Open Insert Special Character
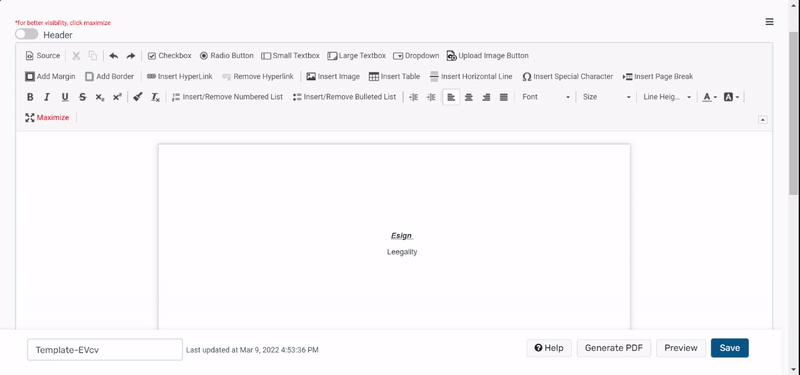 [568, 77]
